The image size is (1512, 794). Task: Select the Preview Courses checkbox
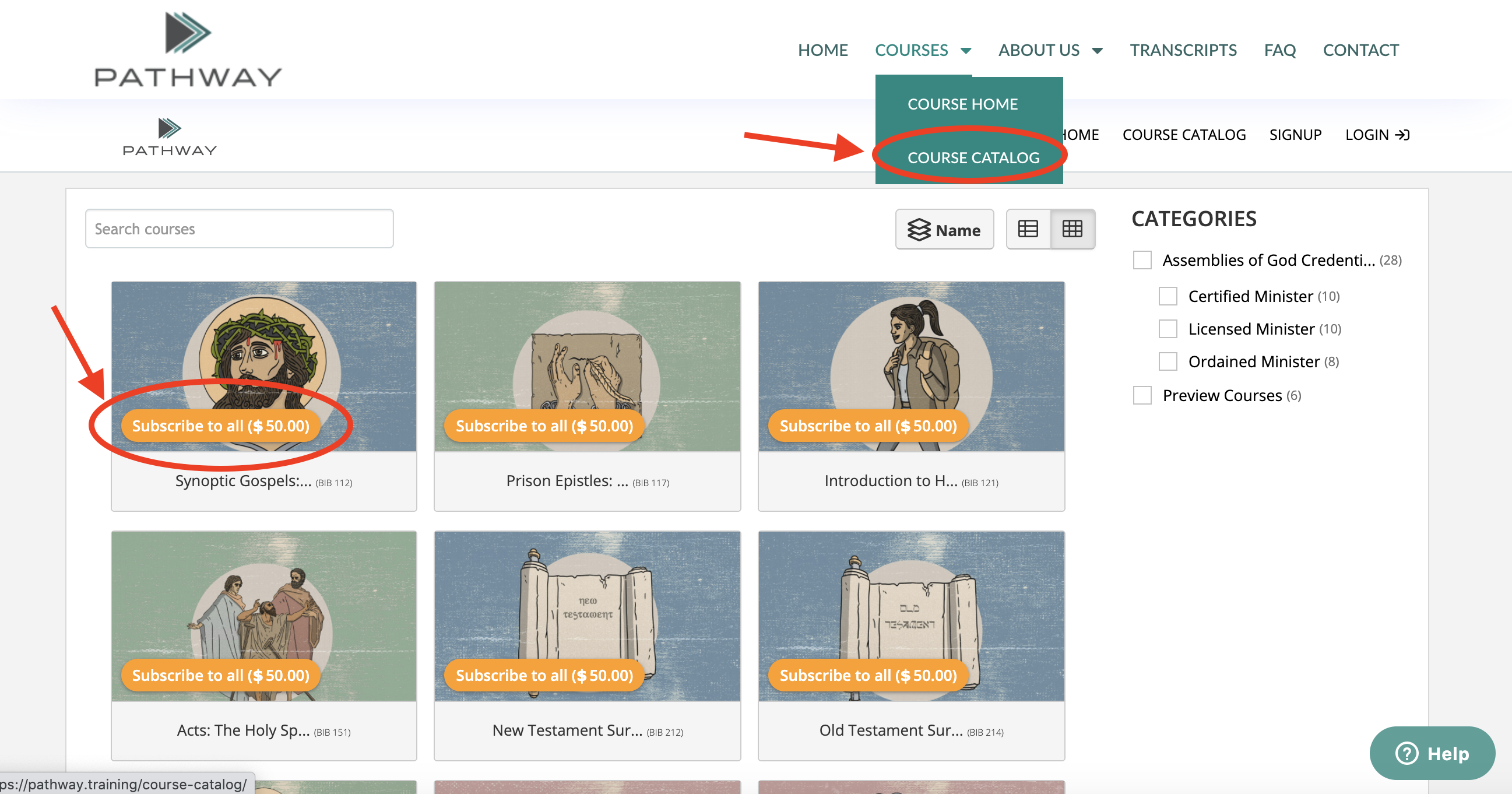point(1142,395)
